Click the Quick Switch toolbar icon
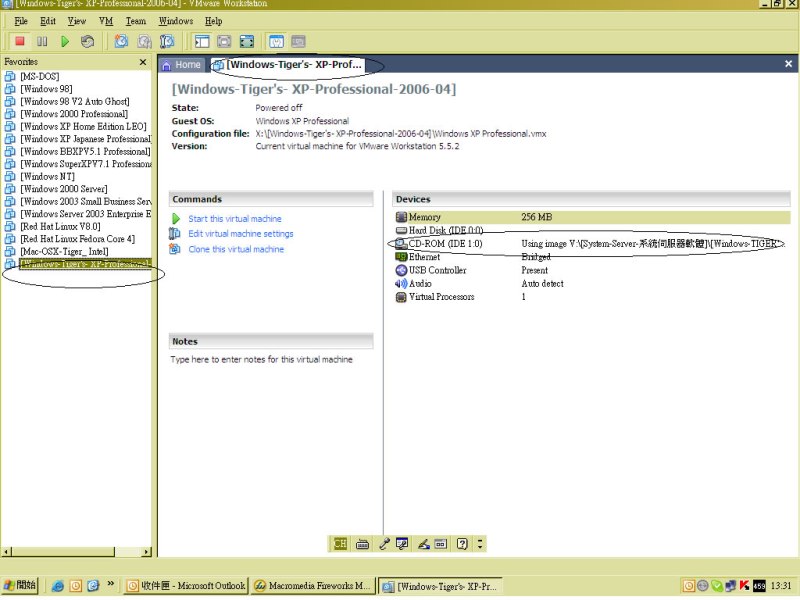Viewport: 800px width, 600px height. (x=224, y=41)
